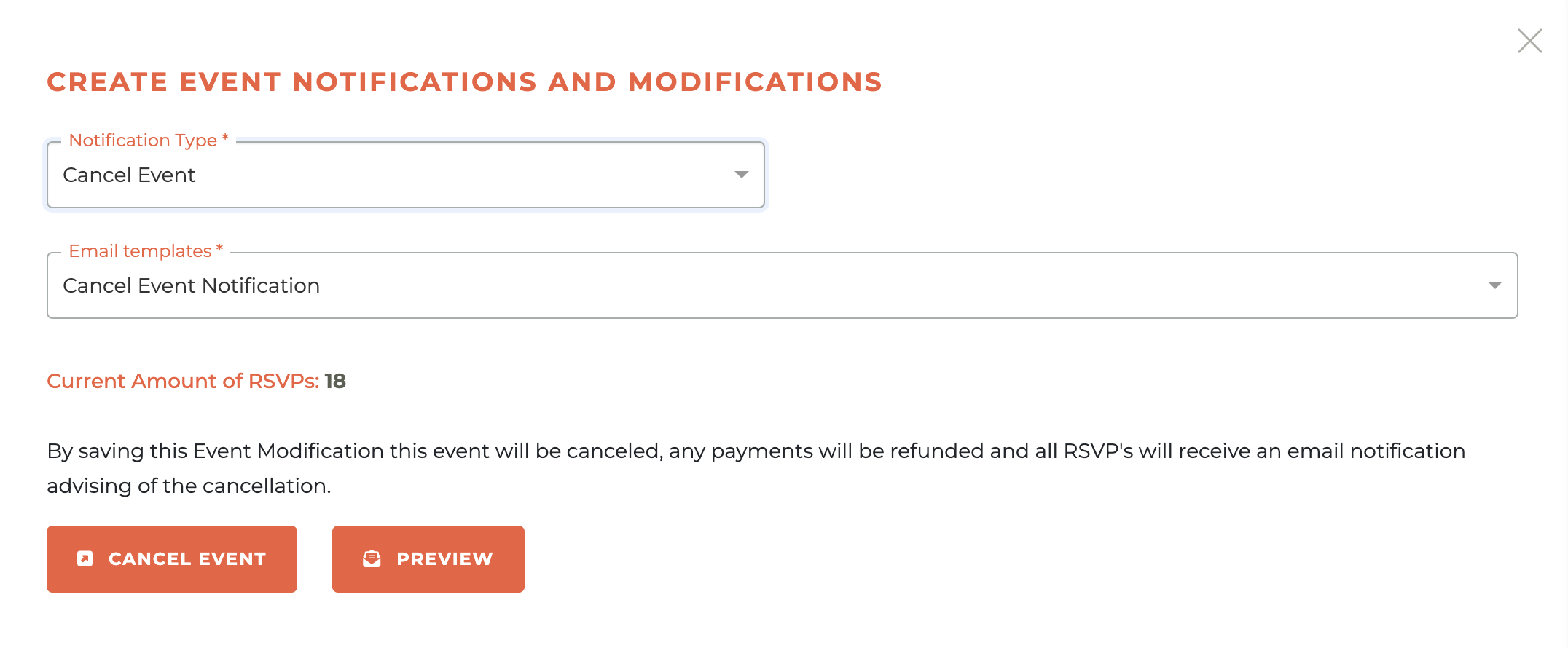Click the envelope icon on Preview button

(372, 558)
